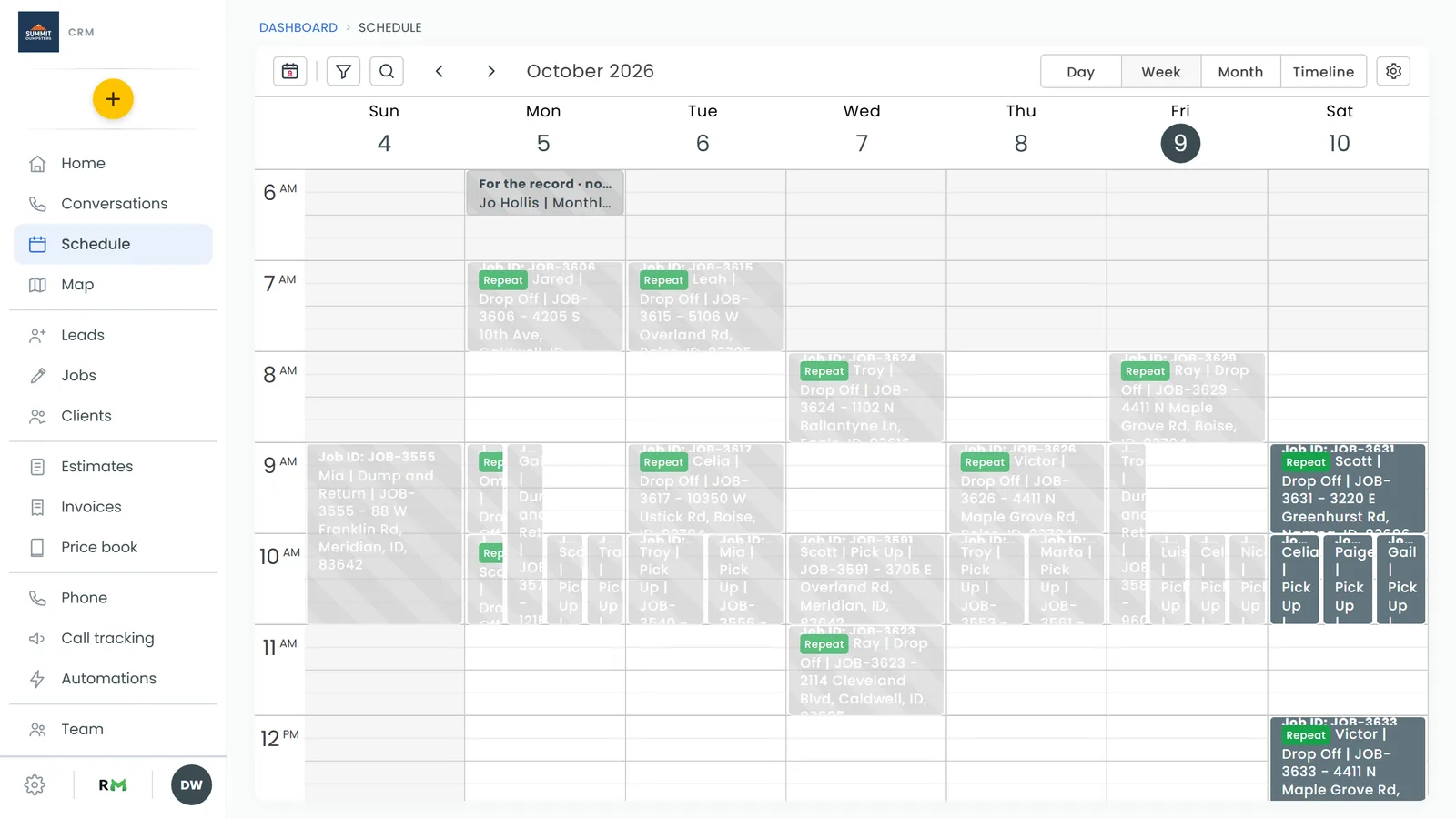1456x819 pixels.
Task: Open Leads in the sidebar
Action: click(113, 335)
